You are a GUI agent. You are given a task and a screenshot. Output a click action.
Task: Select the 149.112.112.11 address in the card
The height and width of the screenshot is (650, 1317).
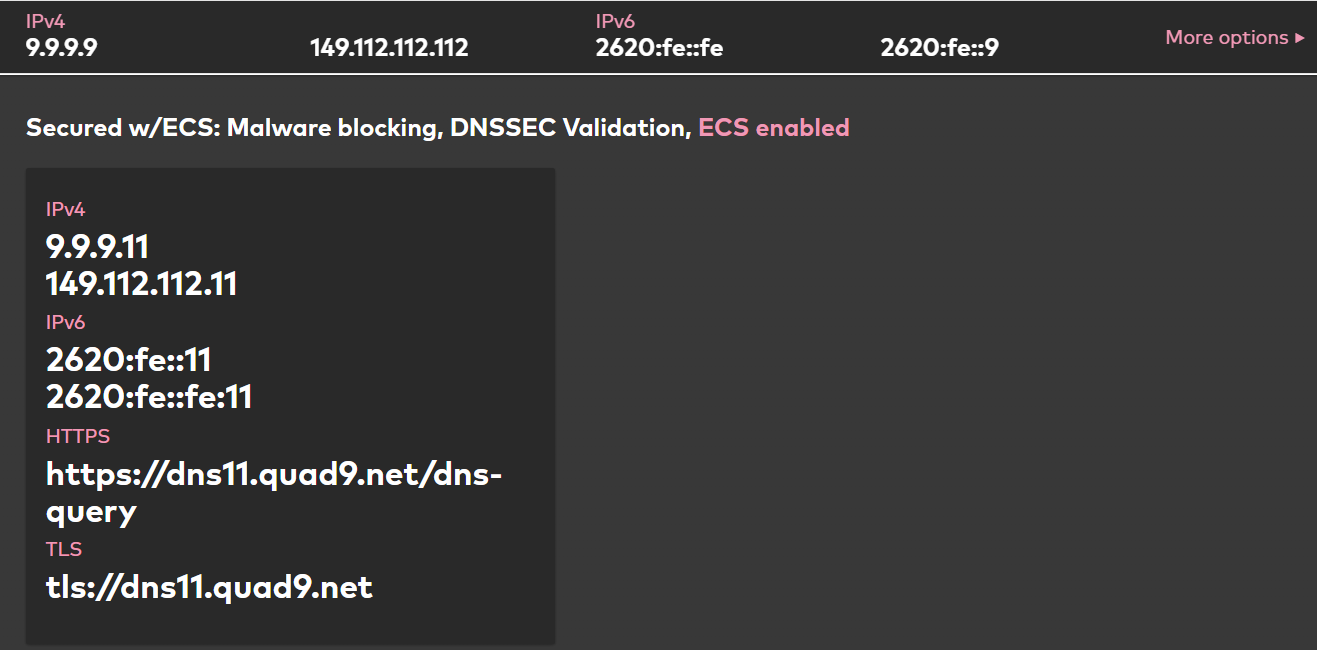(x=141, y=284)
